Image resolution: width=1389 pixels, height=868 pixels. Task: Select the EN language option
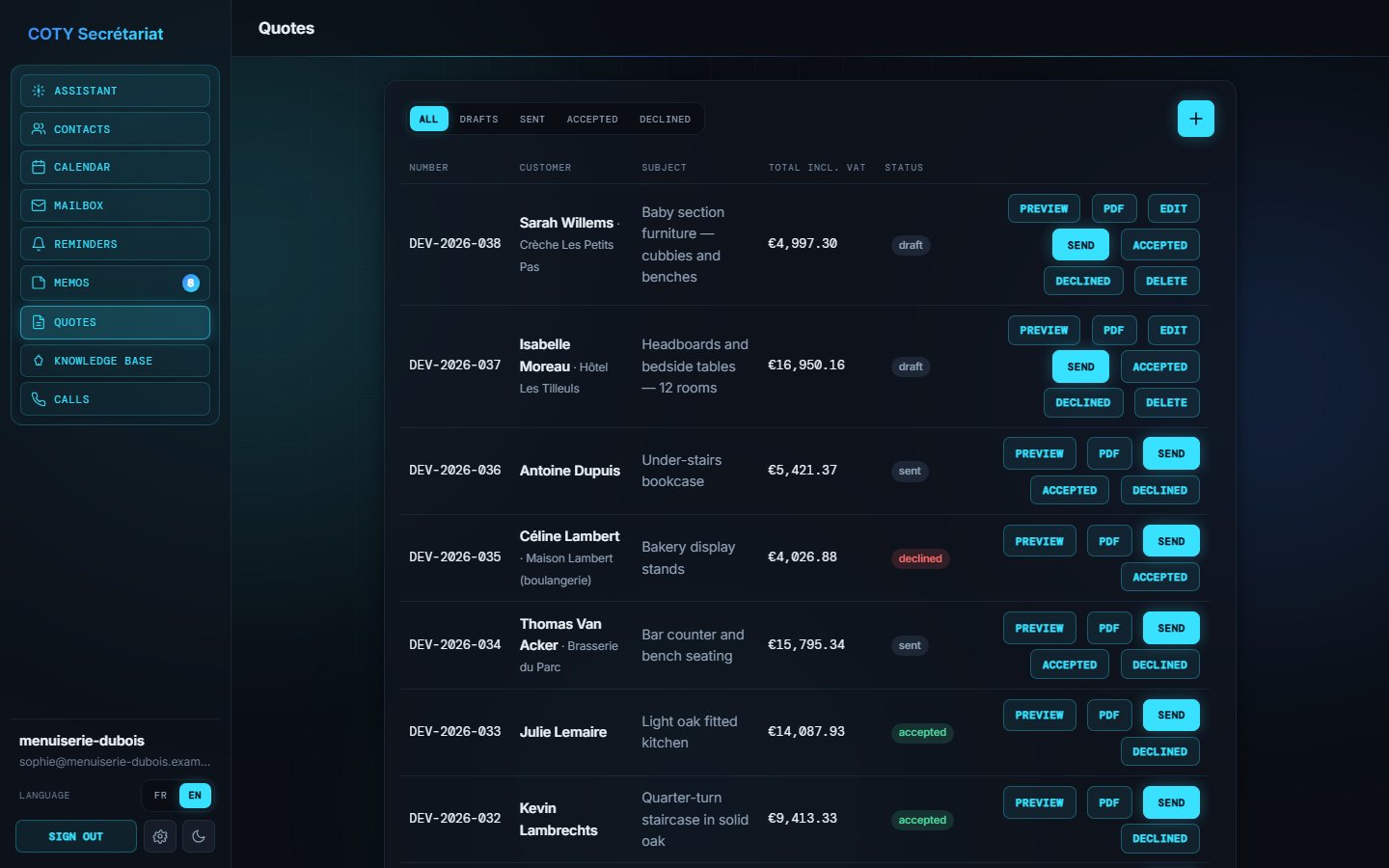pyautogui.click(x=195, y=796)
